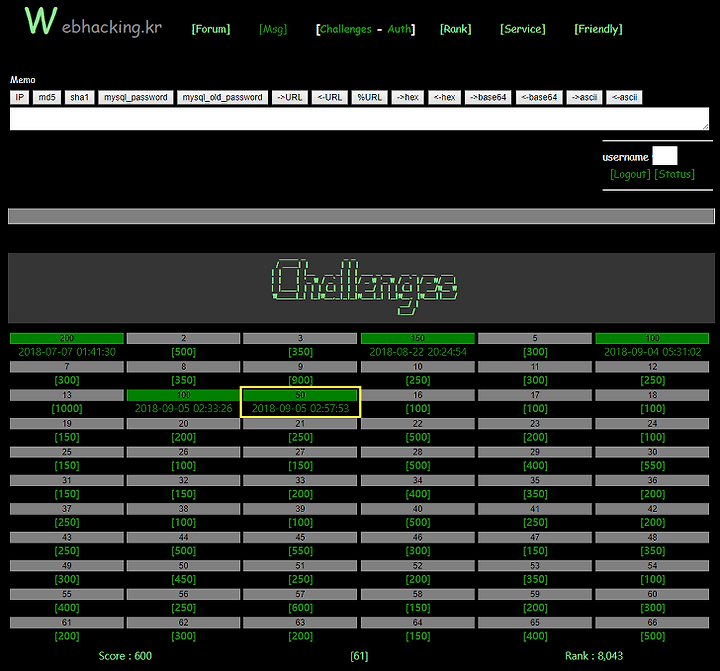Open the Service page
Image resolution: width=720 pixels, height=671 pixels.
coord(523,29)
